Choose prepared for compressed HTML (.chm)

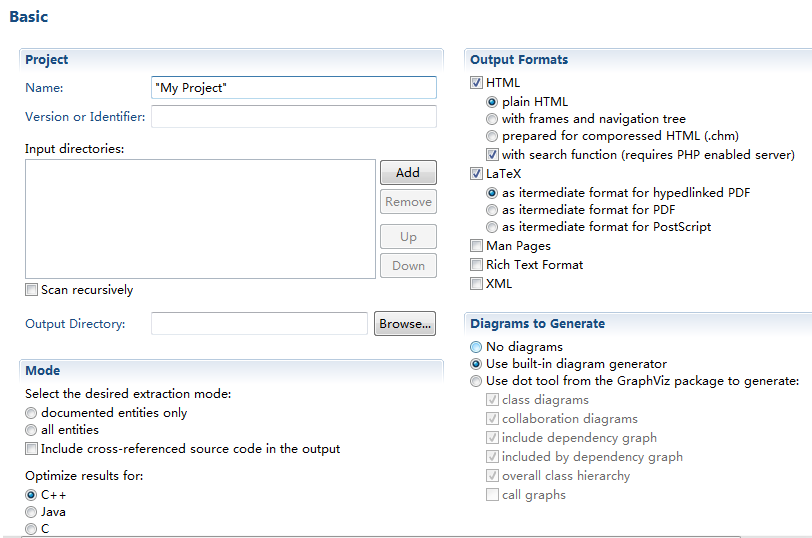click(x=492, y=136)
